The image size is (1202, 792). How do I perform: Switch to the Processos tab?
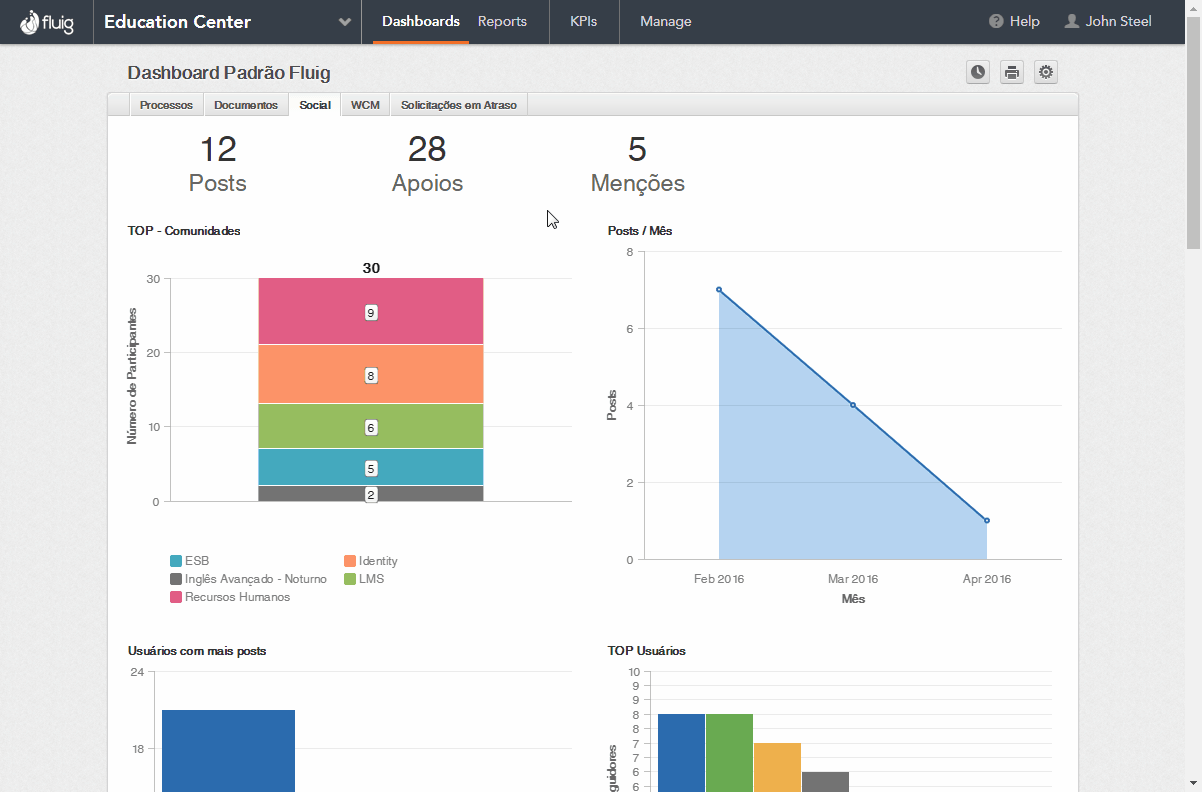166,105
